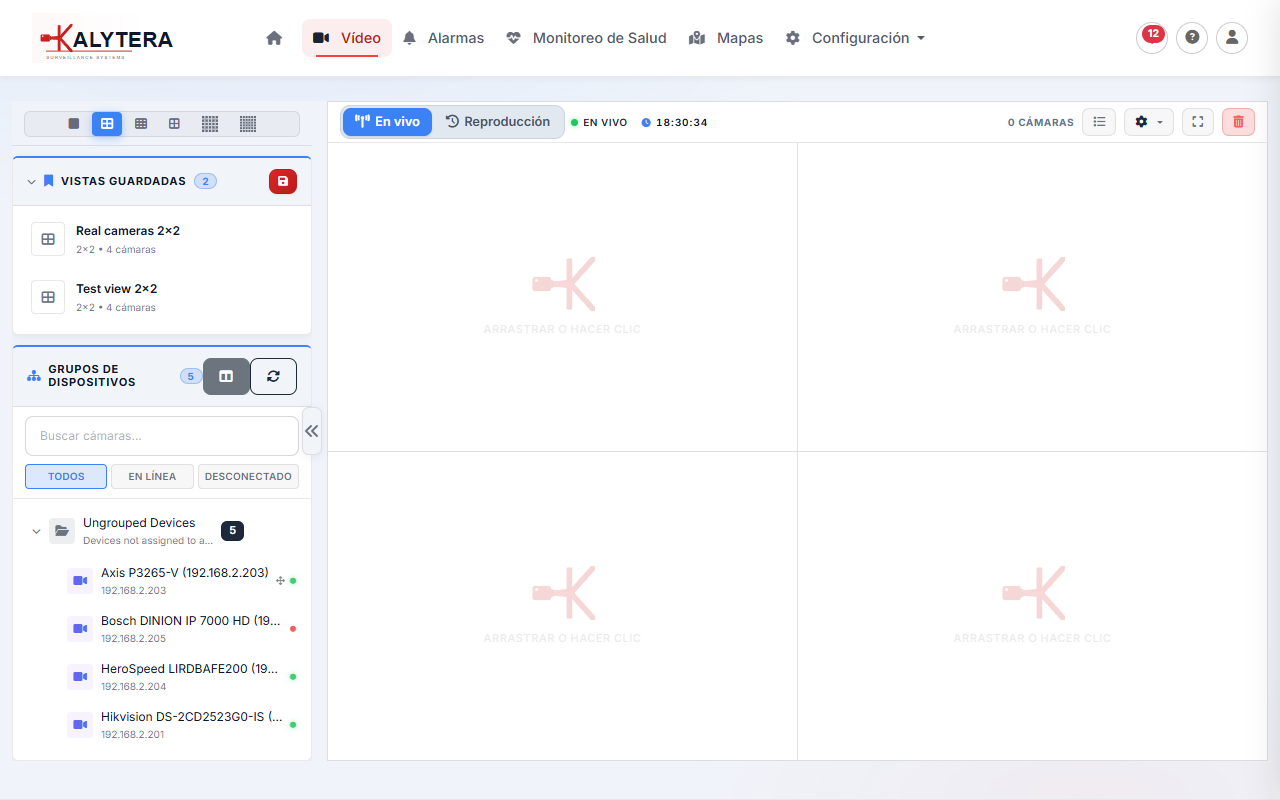Switch to the Mapas section
This screenshot has width=1280, height=800.
point(726,38)
